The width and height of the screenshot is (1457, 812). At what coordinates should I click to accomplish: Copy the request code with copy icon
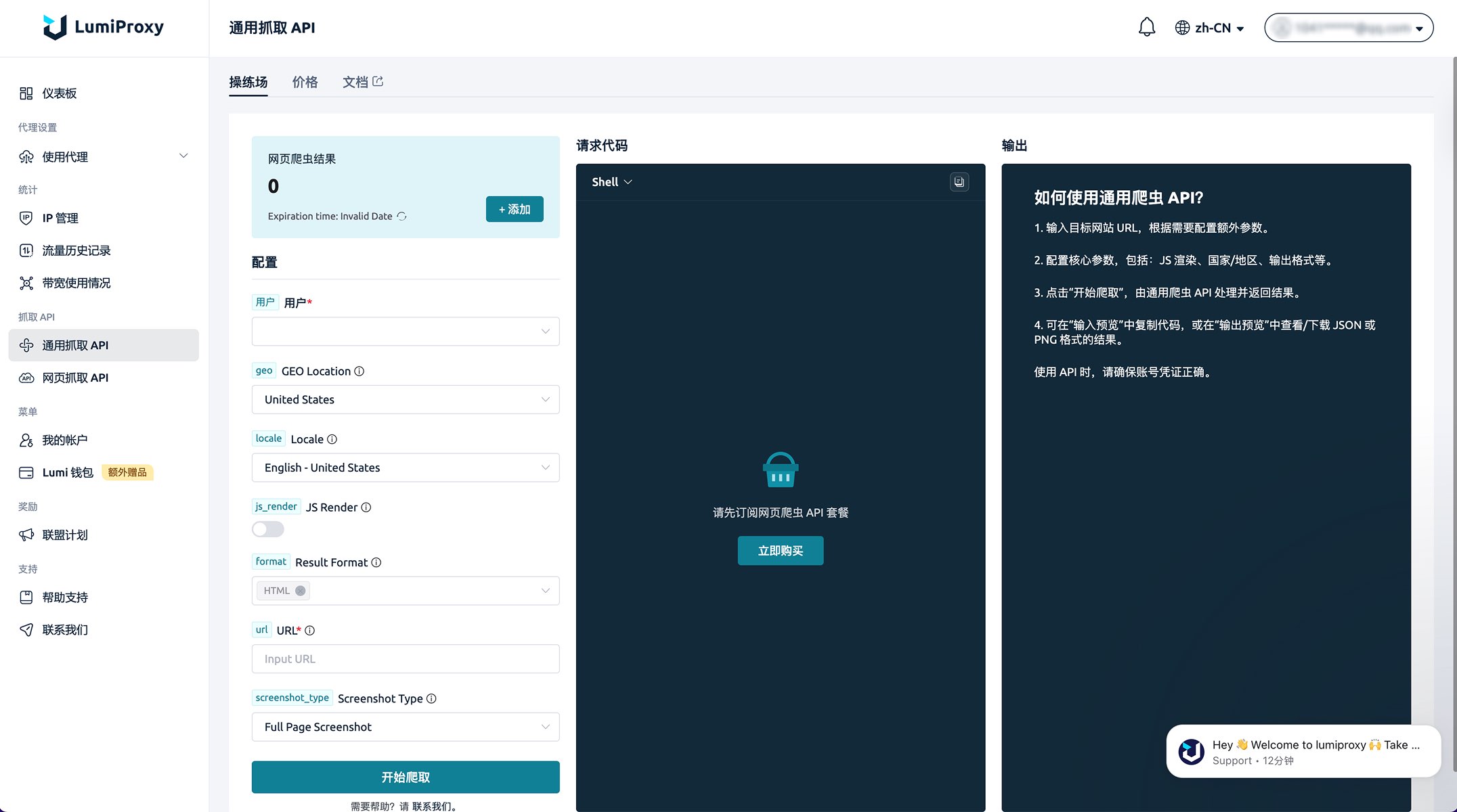click(959, 181)
